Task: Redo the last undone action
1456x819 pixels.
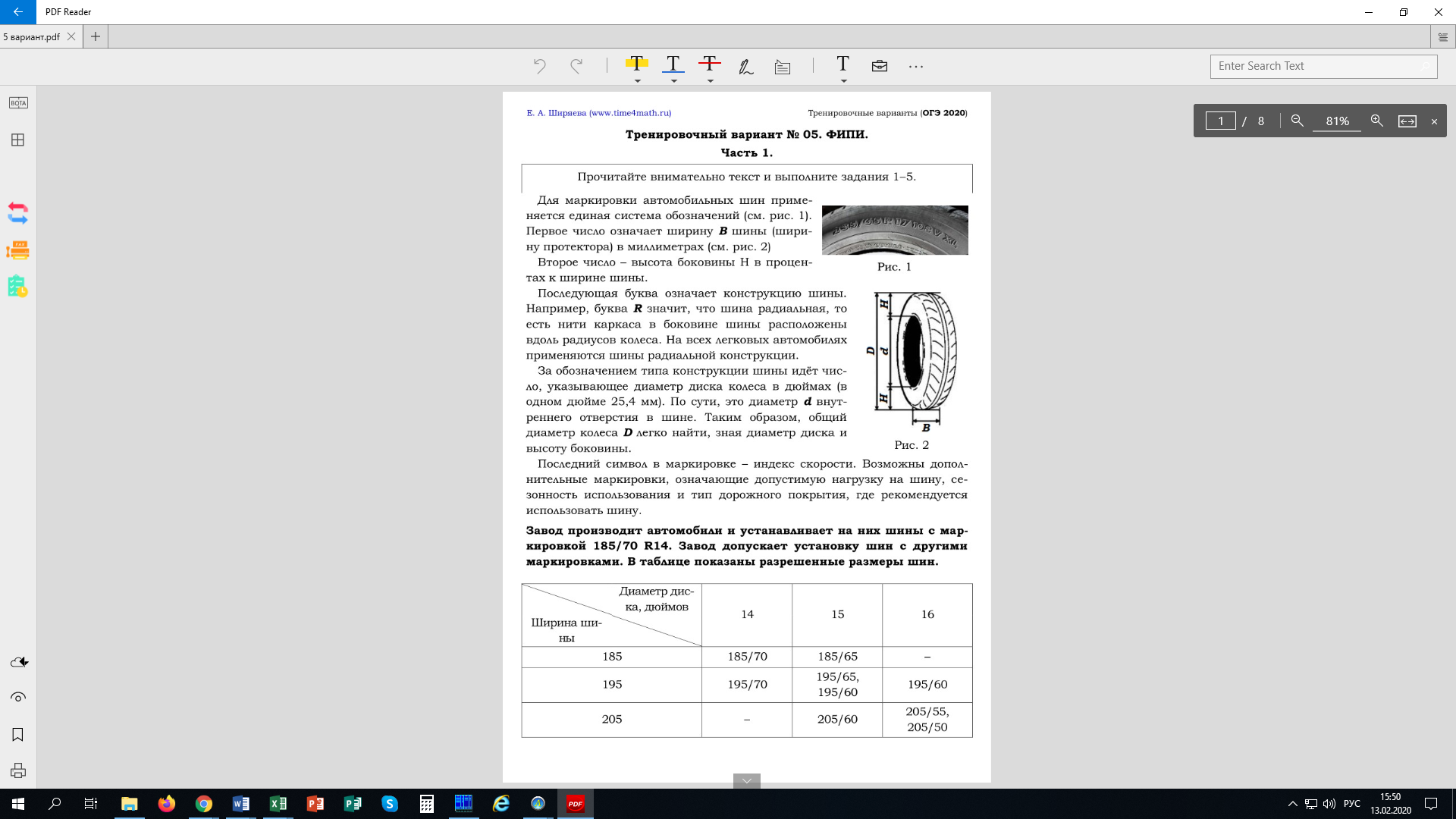Action: (x=576, y=66)
